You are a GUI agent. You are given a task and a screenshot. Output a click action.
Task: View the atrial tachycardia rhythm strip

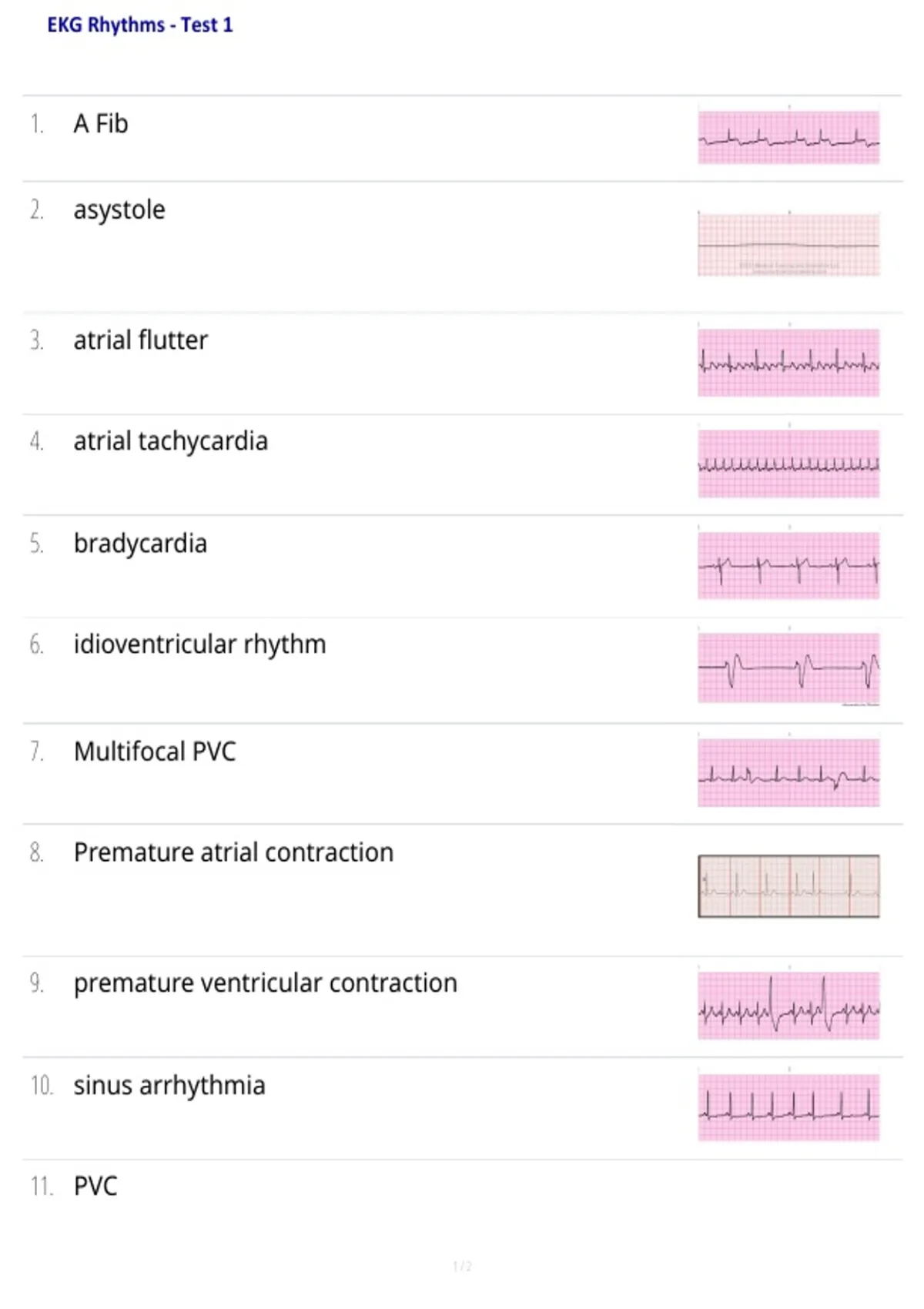788,464
